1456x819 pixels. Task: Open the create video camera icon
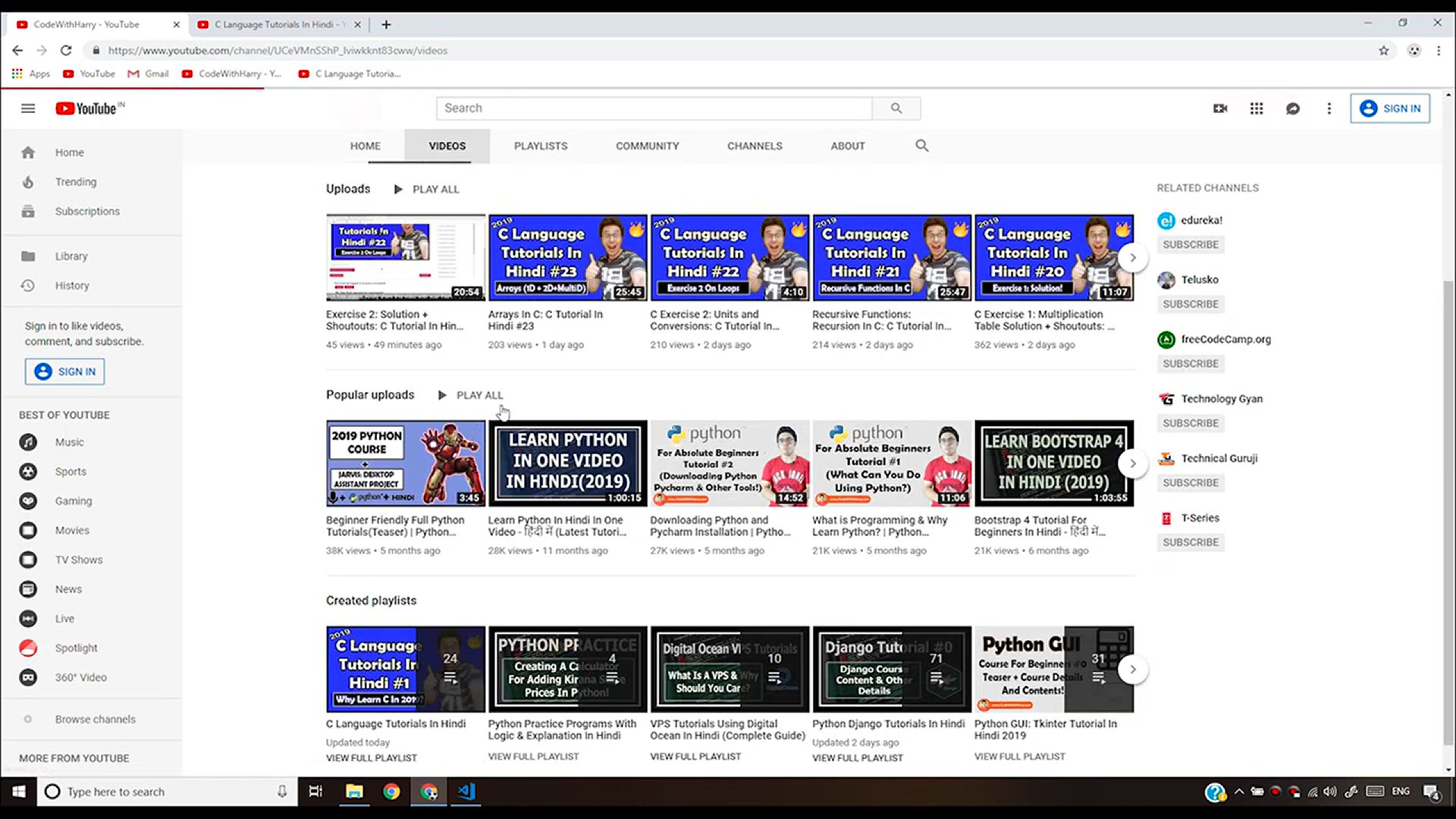pyautogui.click(x=1220, y=108)
